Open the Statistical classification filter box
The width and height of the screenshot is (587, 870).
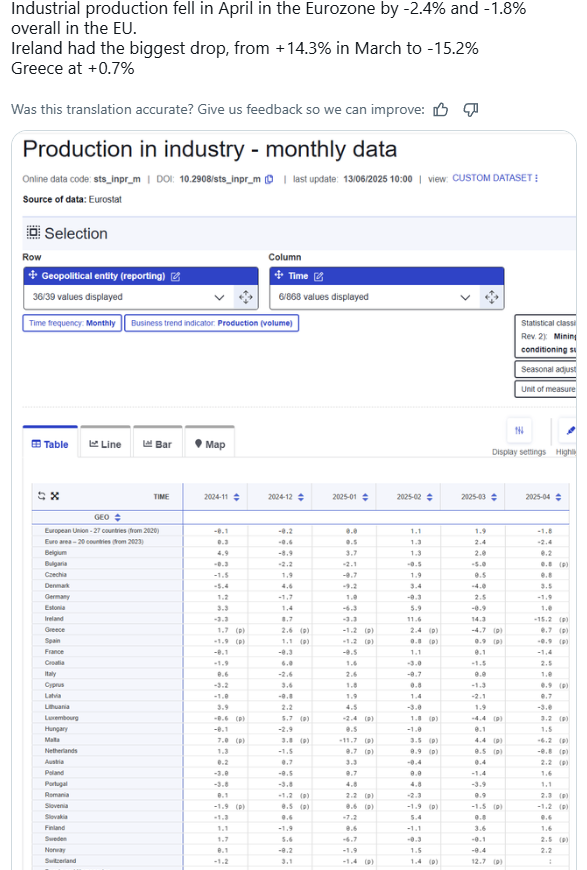(545, 336)
